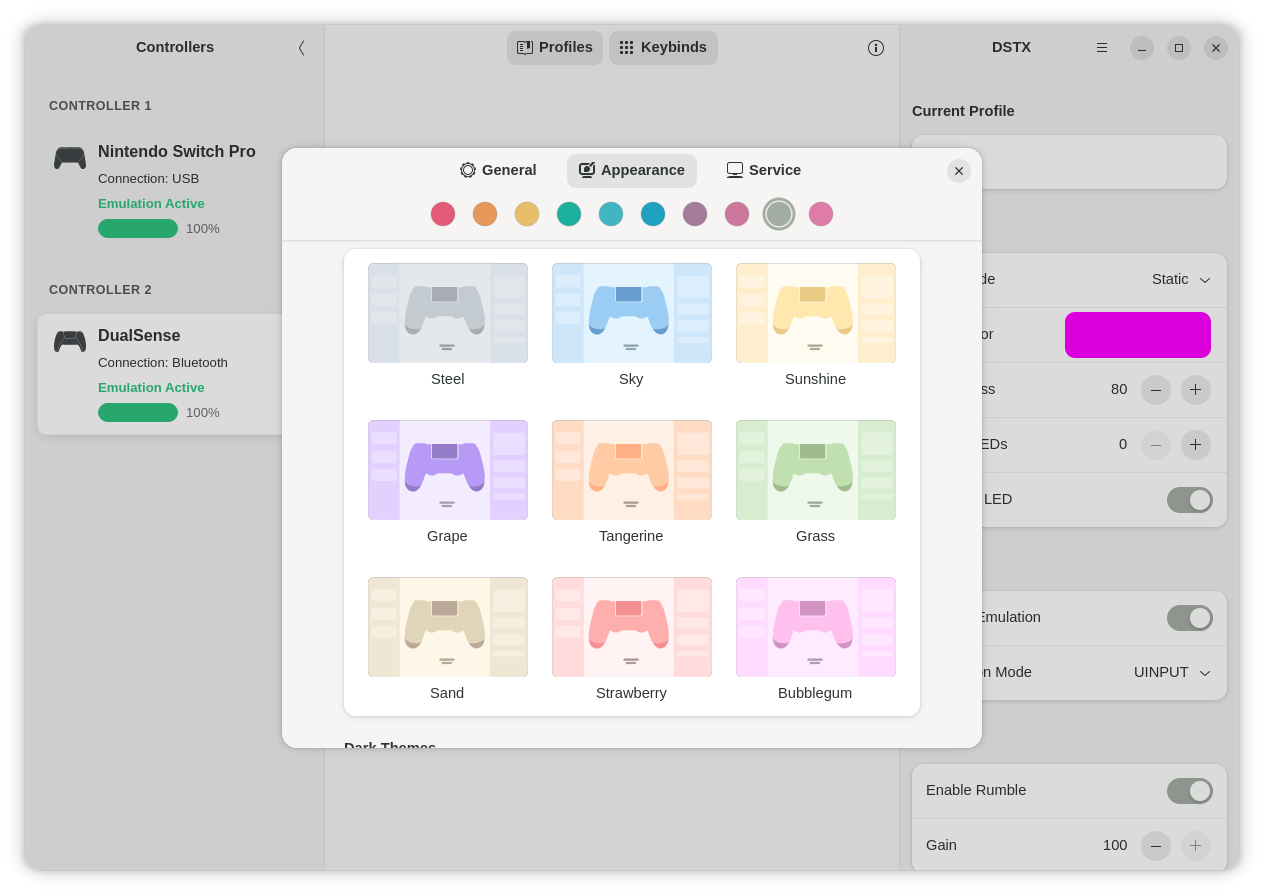The image size is (1264, 895).
Task: Open the UINPUT mode dropdown
Action: coord(1172,673)
